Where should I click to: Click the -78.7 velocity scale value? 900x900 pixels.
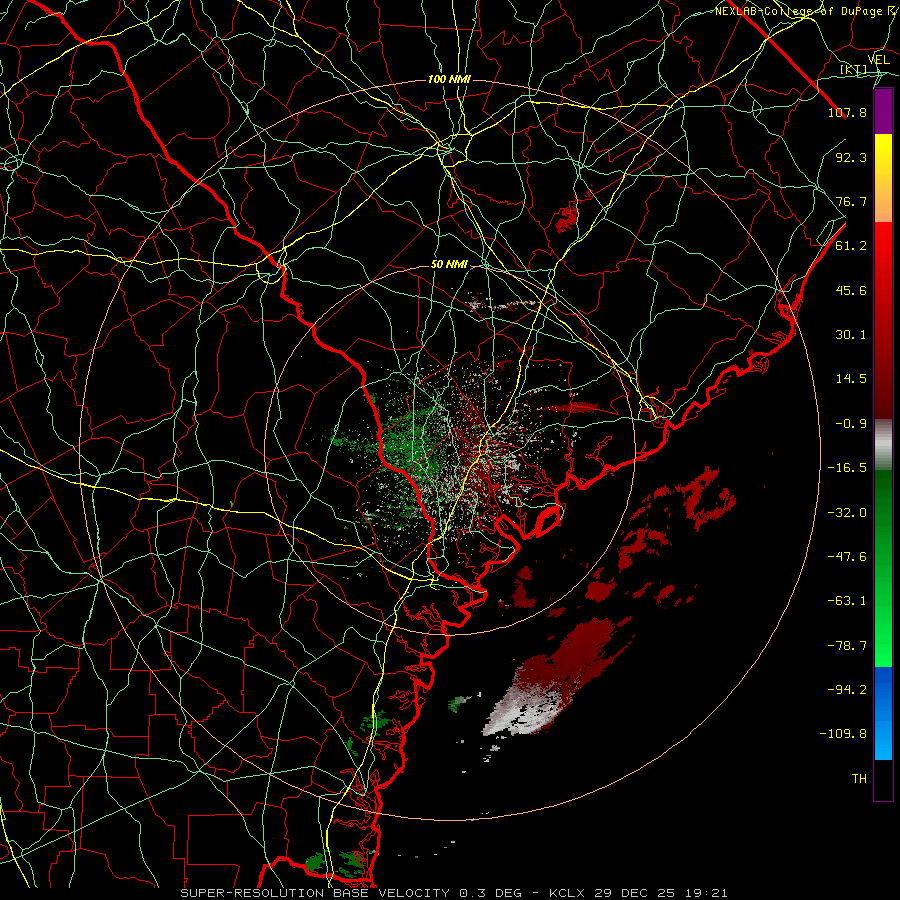click(847, 646)
